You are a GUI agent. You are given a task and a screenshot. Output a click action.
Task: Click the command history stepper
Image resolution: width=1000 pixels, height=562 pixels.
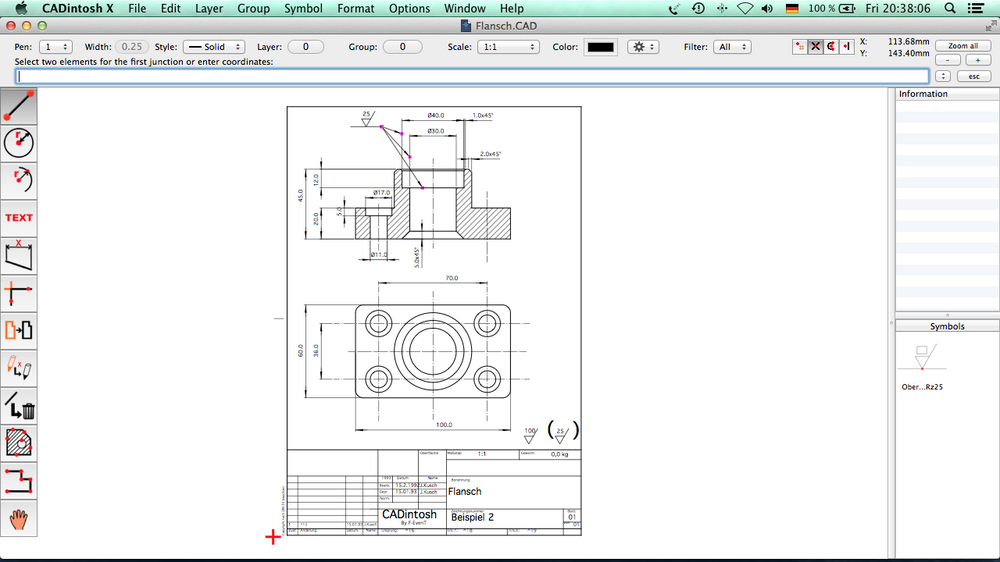943,76
